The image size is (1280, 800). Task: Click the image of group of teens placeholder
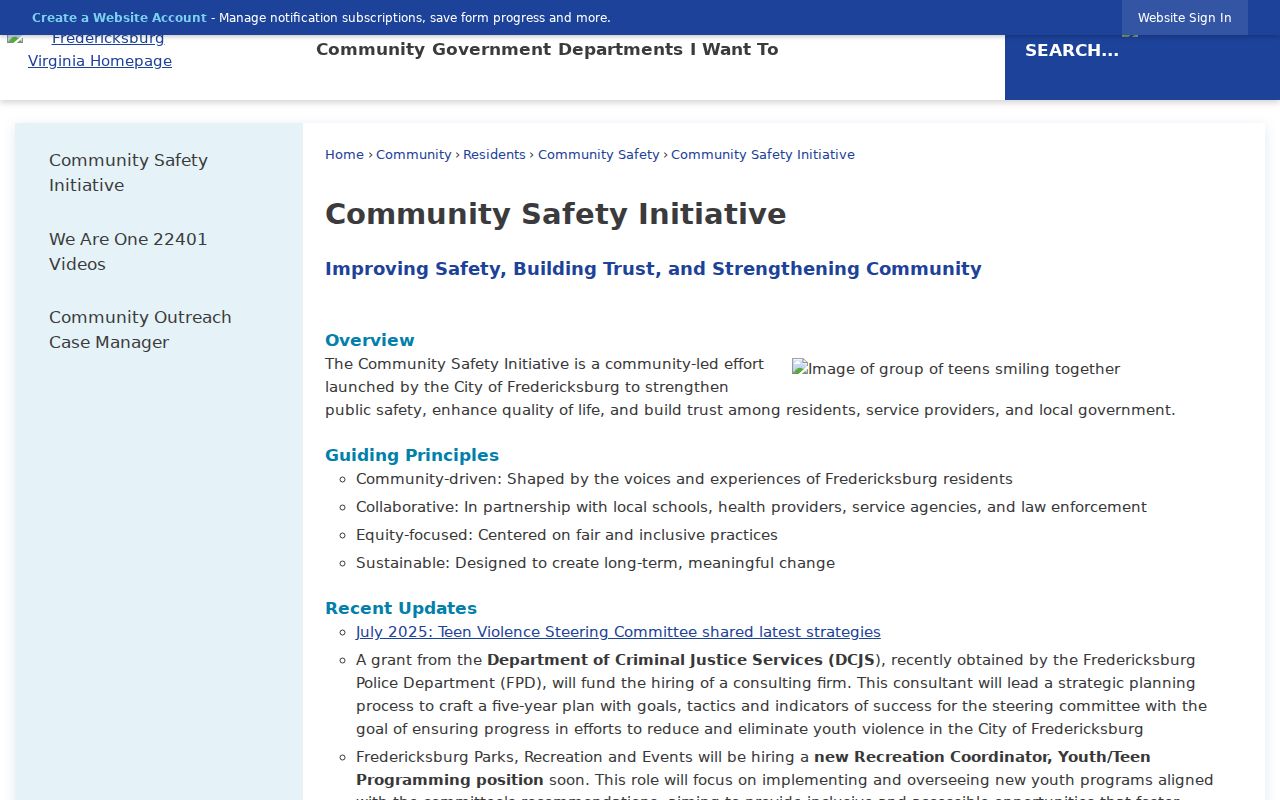(956, 369)
